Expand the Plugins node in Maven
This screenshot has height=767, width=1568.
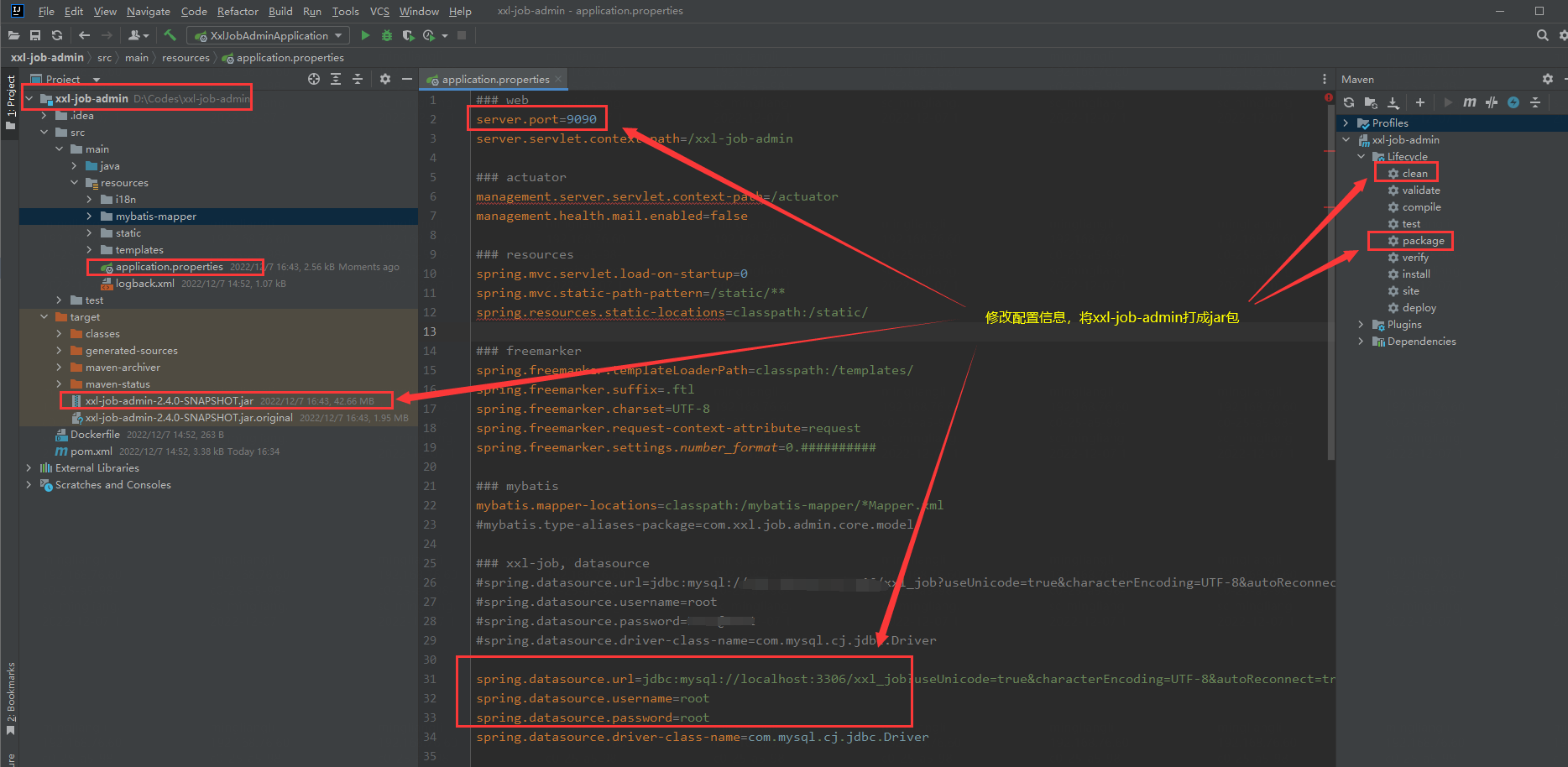(1362, 325)
